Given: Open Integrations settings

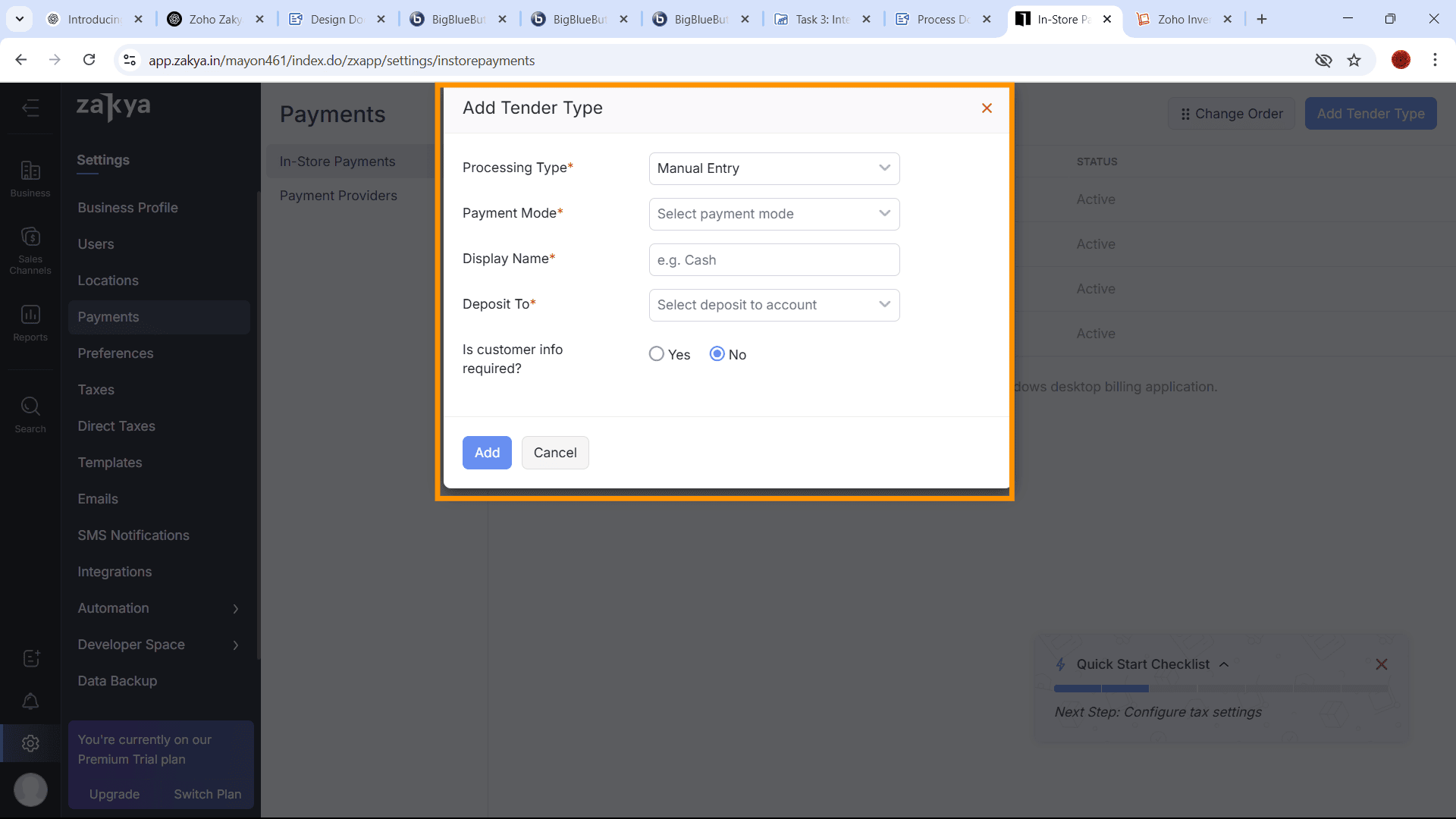Looking at the screenshot, I should pyautogui.click(x=115, y=572).
